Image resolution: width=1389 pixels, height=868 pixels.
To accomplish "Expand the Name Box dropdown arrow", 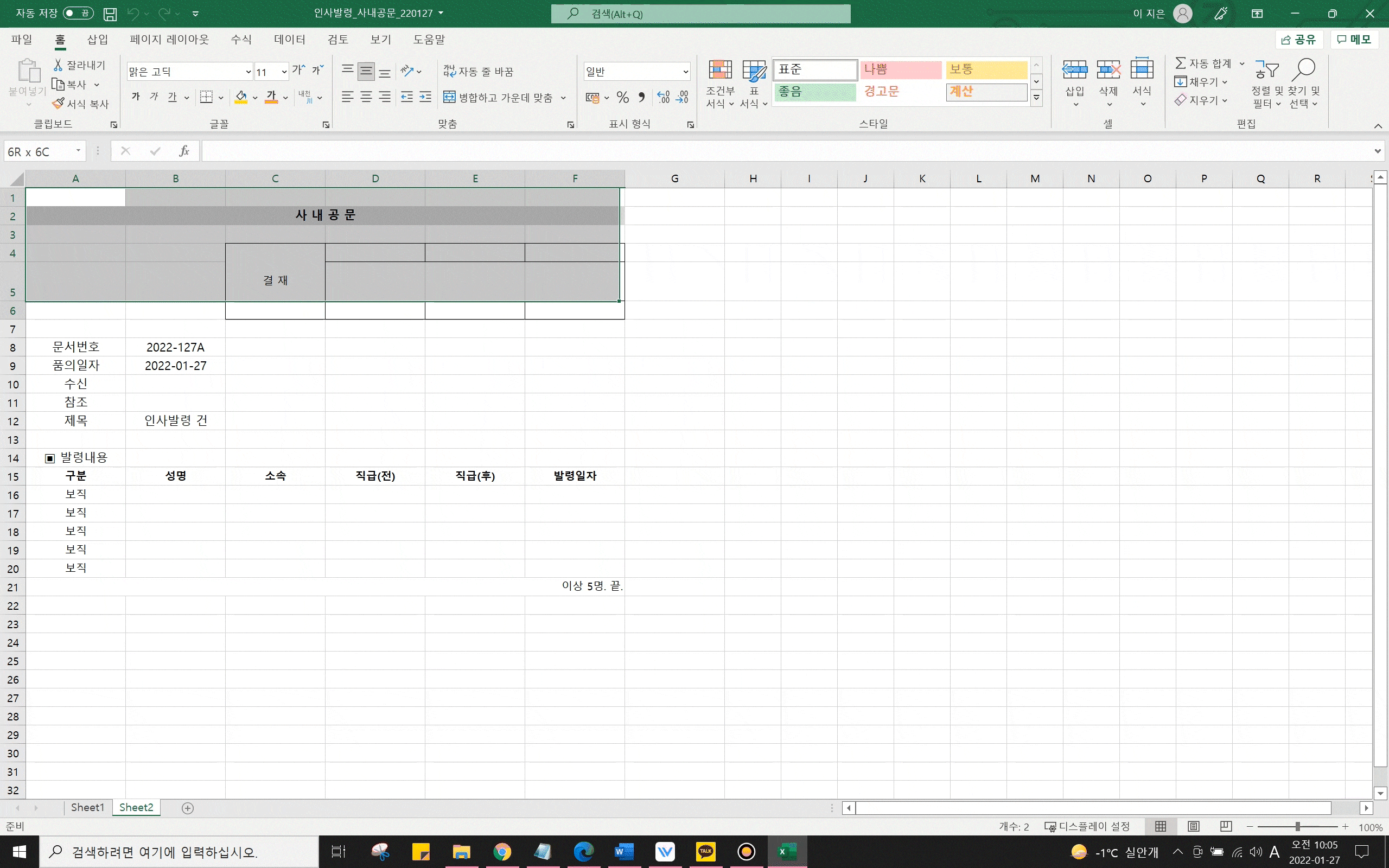I will coord(78,151).
